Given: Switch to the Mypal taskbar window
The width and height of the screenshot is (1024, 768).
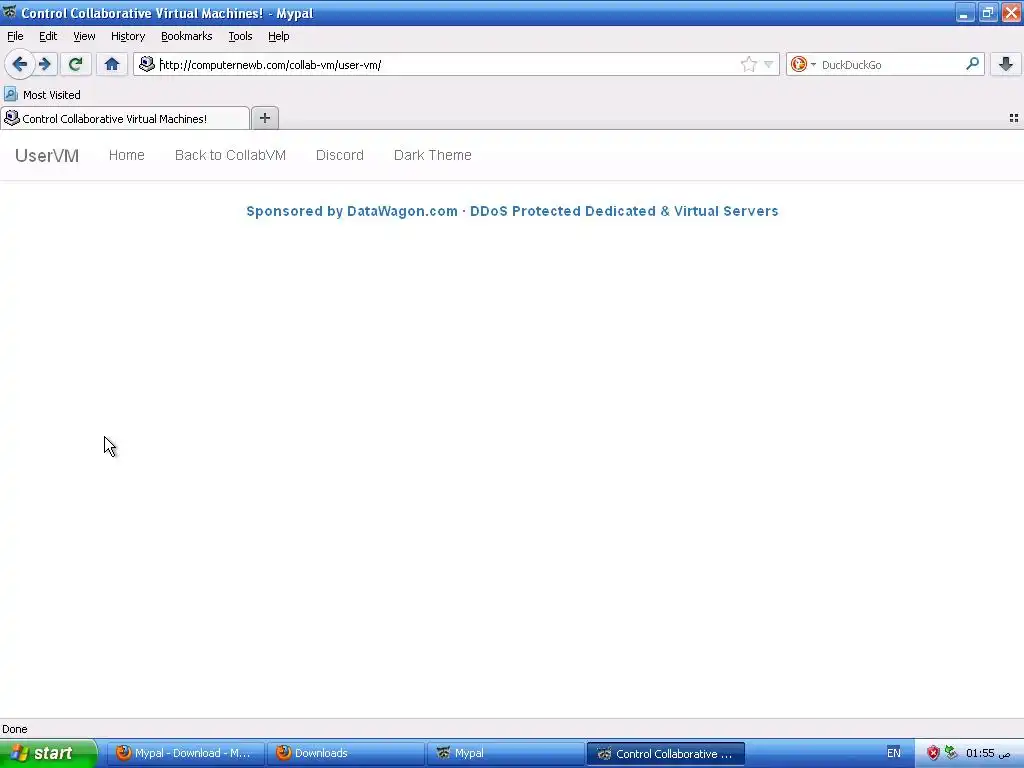Looking at the screenshot, I should 505,753.
